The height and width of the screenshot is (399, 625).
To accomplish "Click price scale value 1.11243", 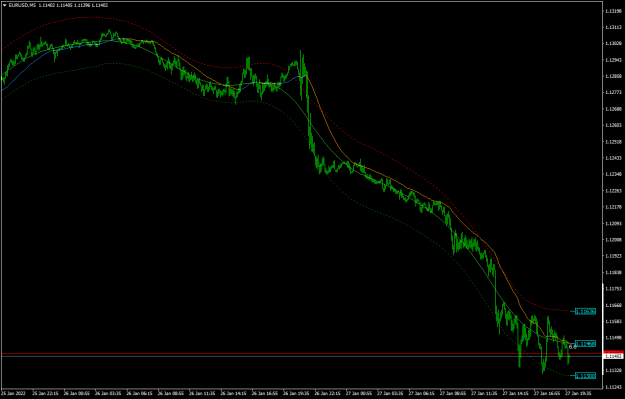I will pos(613,387).
